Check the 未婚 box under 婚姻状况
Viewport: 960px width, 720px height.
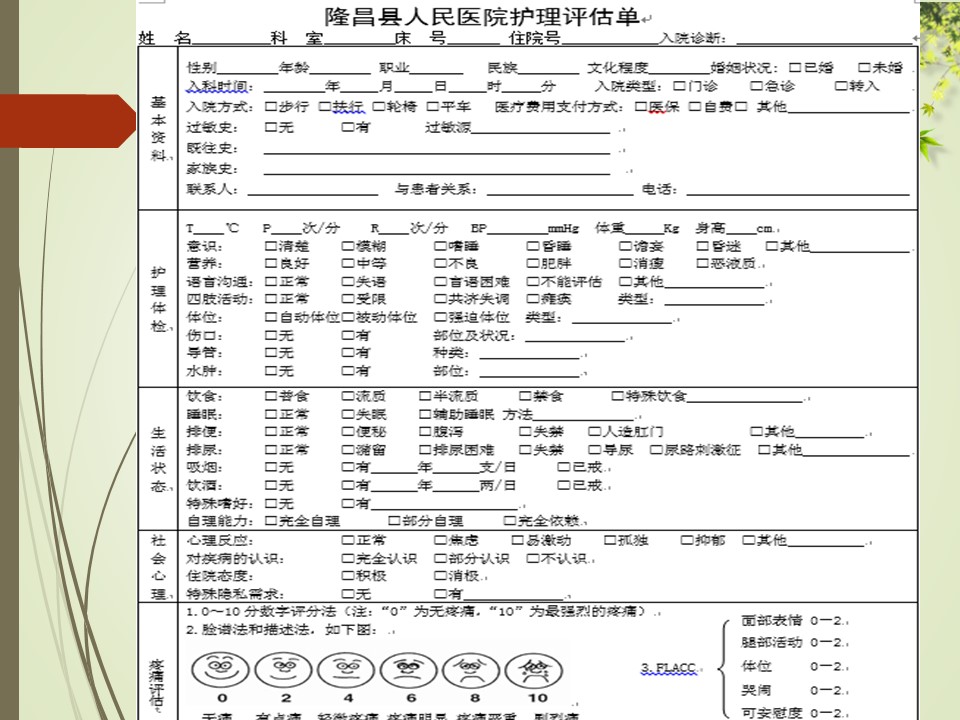pos(864,67)
